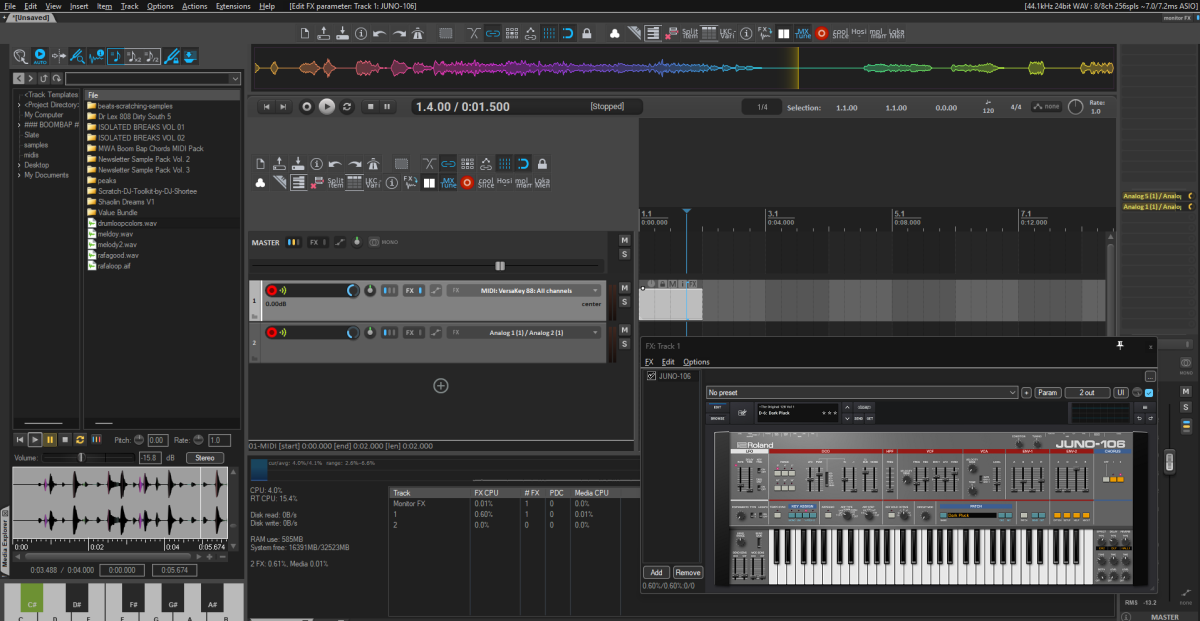
Task: Go to project end in transport
Action: coord(283,106)
